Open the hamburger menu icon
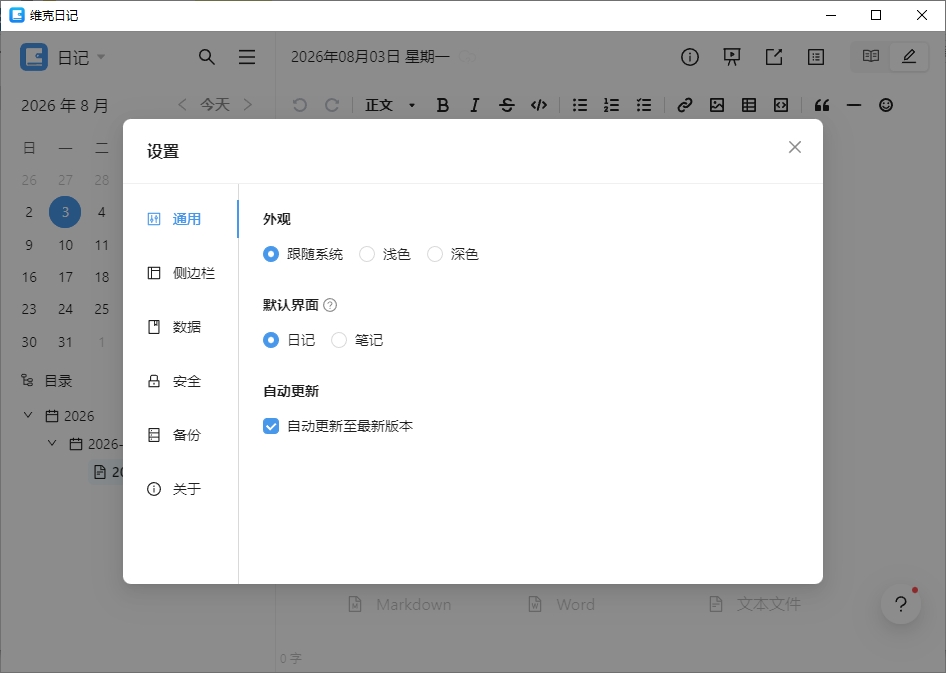The height and width of the screenshot is (673, 946). click(247, 57)
